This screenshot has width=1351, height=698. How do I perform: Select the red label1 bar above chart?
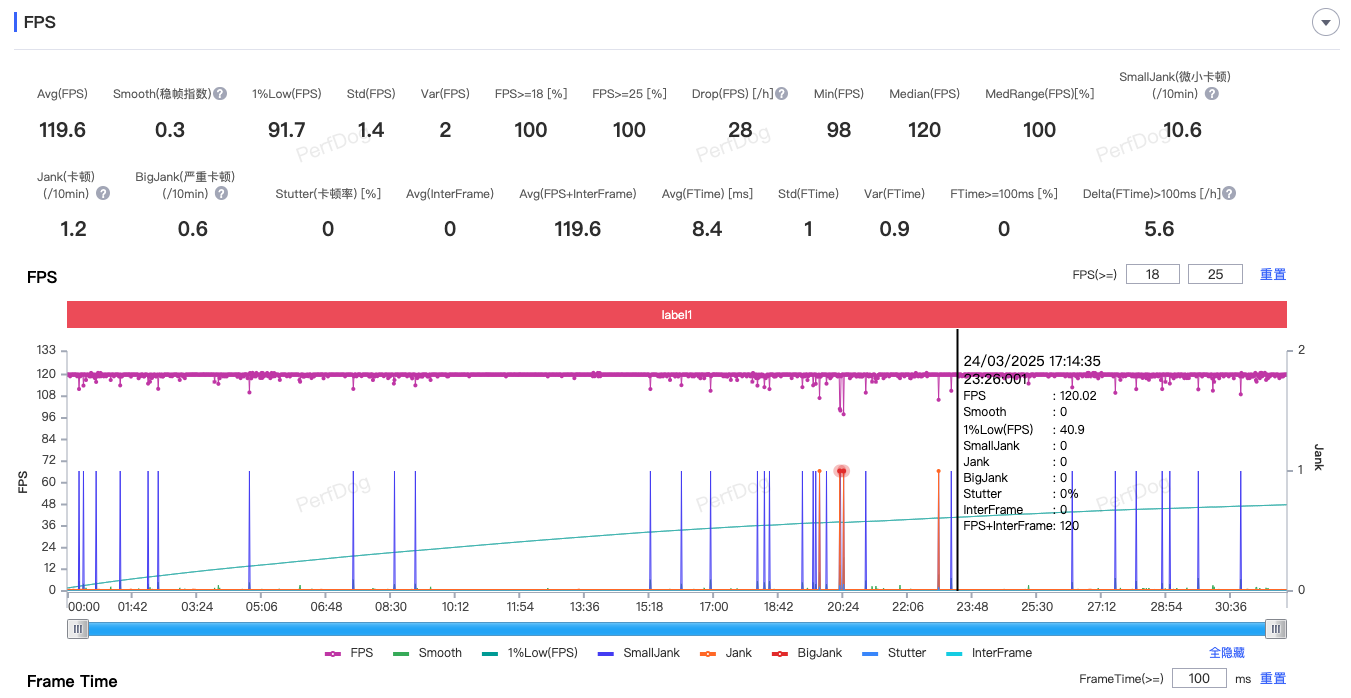coord(676,315)
